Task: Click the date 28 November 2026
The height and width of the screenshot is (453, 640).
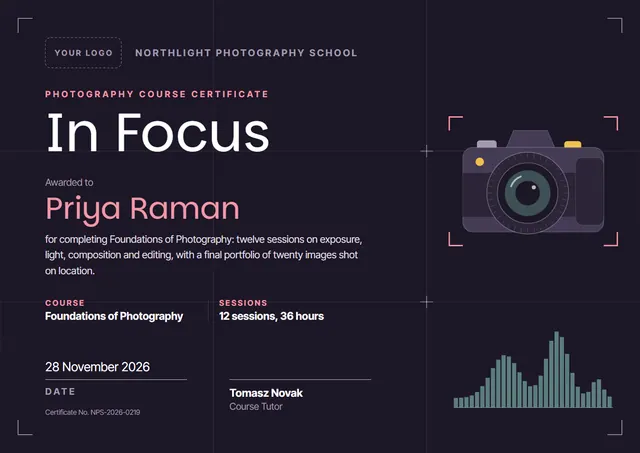Action: [x=98, y=367]
